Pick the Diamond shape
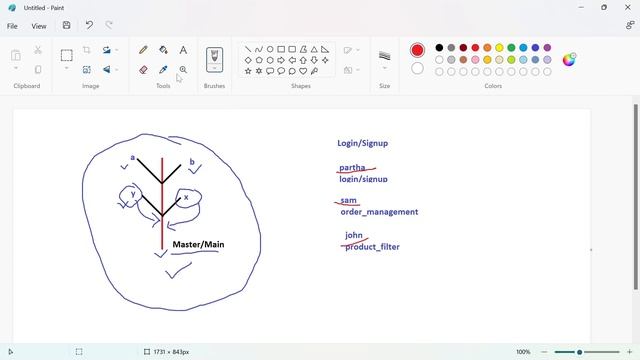The image size is (640, 360). (x=248, y=60)
